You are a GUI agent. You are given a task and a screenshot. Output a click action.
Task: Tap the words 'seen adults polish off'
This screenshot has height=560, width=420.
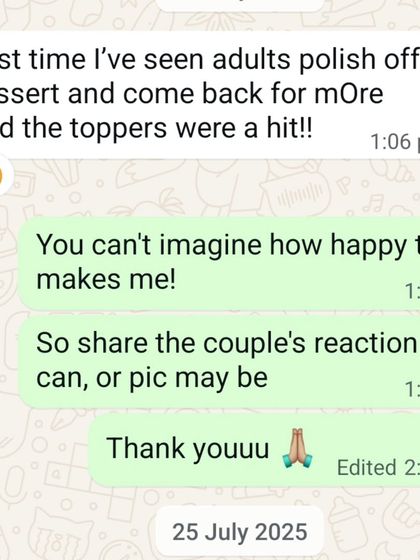pyautogui.click(x=280, y=59)
